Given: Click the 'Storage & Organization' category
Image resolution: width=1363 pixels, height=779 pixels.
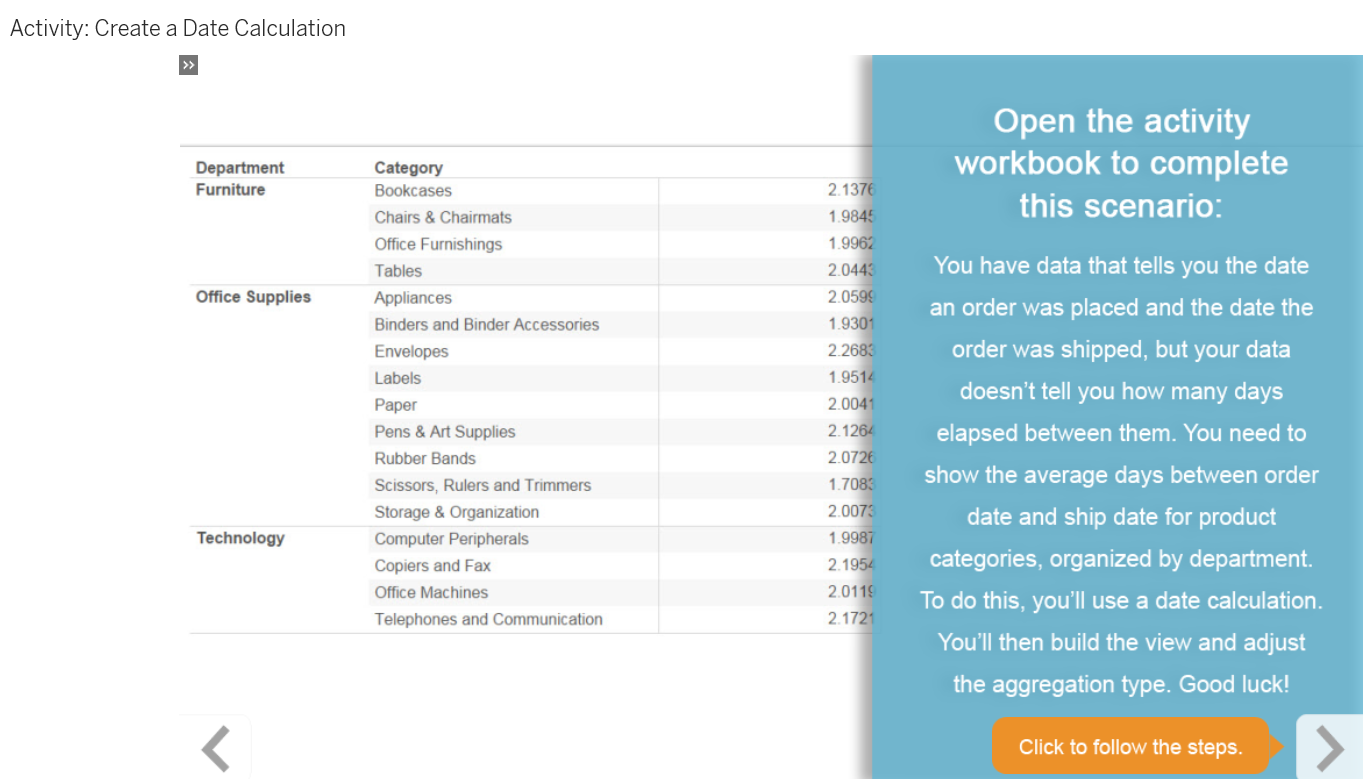Looking at the screenshot, I should [457, 512].
